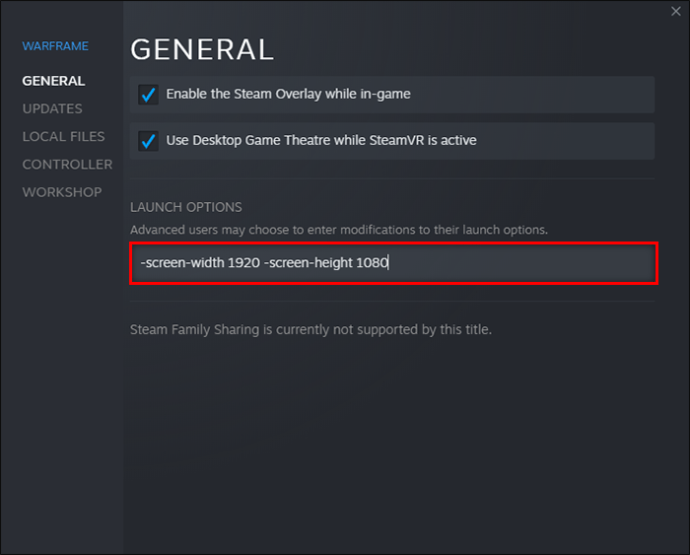Close the Warframe properties window

pyautogui.click(x=674, y=11)
